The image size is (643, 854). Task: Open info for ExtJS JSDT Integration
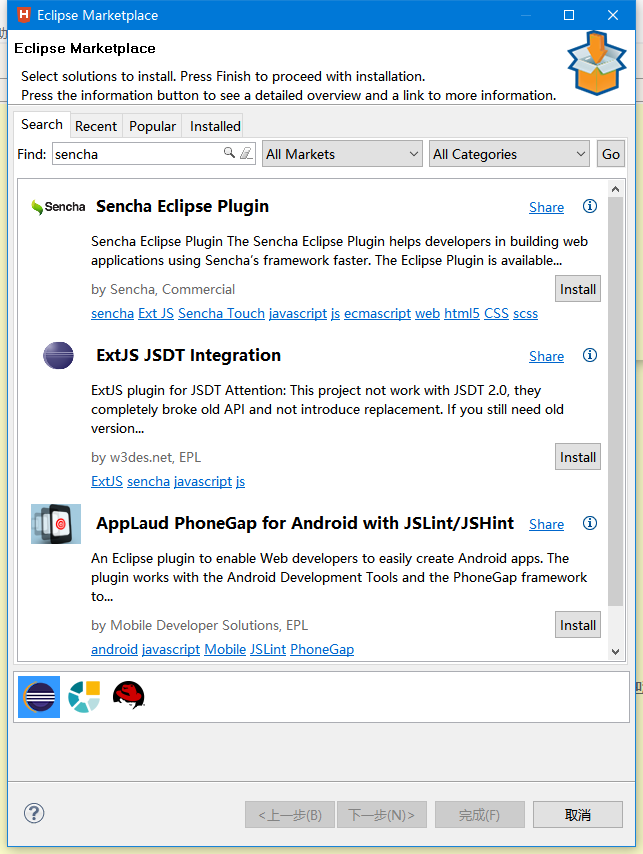[x=590, y=355]
